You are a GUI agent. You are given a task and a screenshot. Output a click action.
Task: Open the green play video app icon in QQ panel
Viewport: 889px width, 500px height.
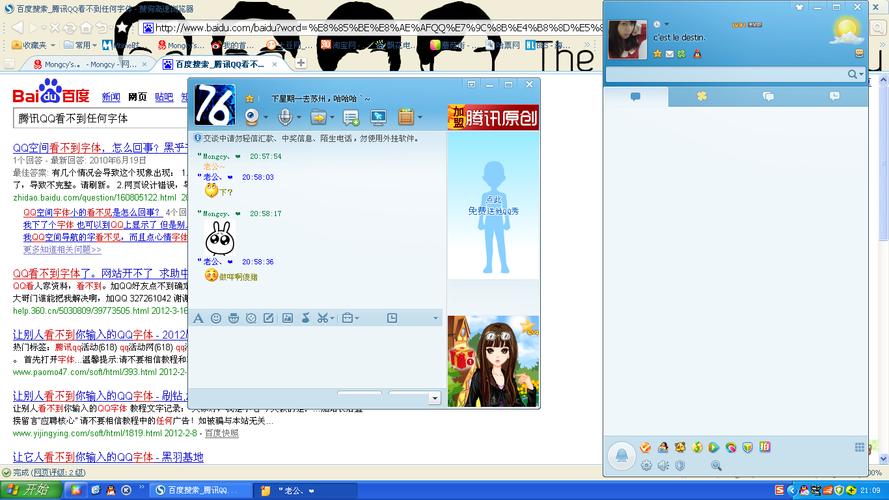pyautogui.click(x=713, y=447)
